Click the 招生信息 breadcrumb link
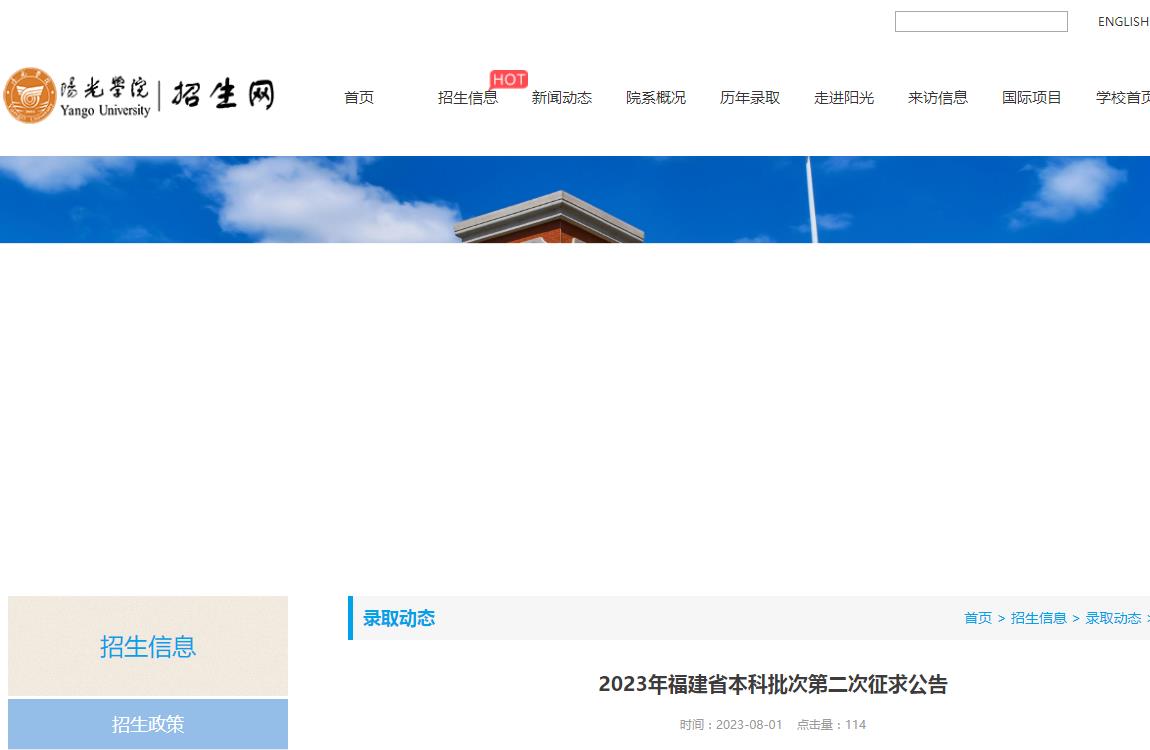 tap(1038, 618)
